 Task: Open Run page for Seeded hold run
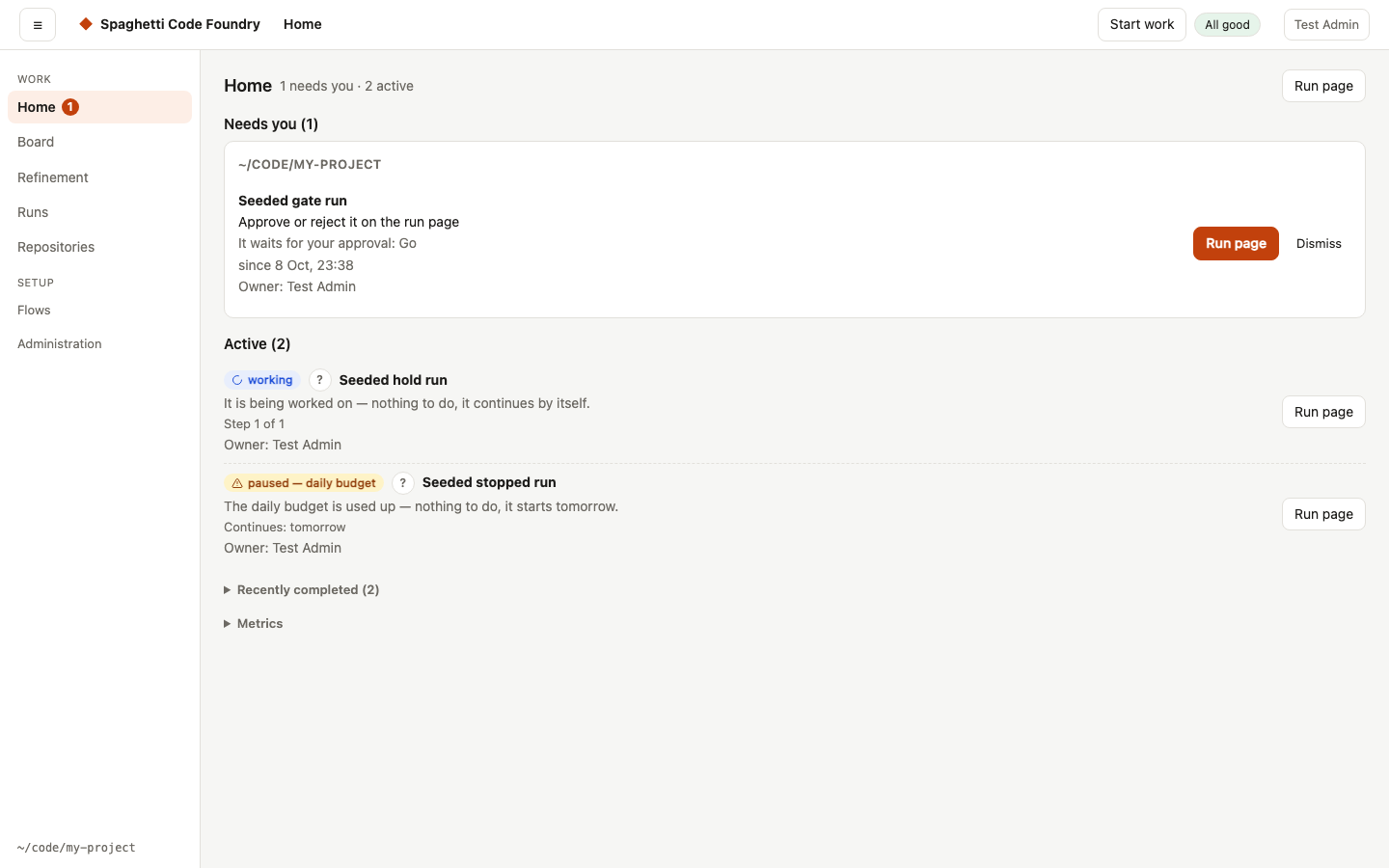pyautogui.click(x=1323, y=412)
